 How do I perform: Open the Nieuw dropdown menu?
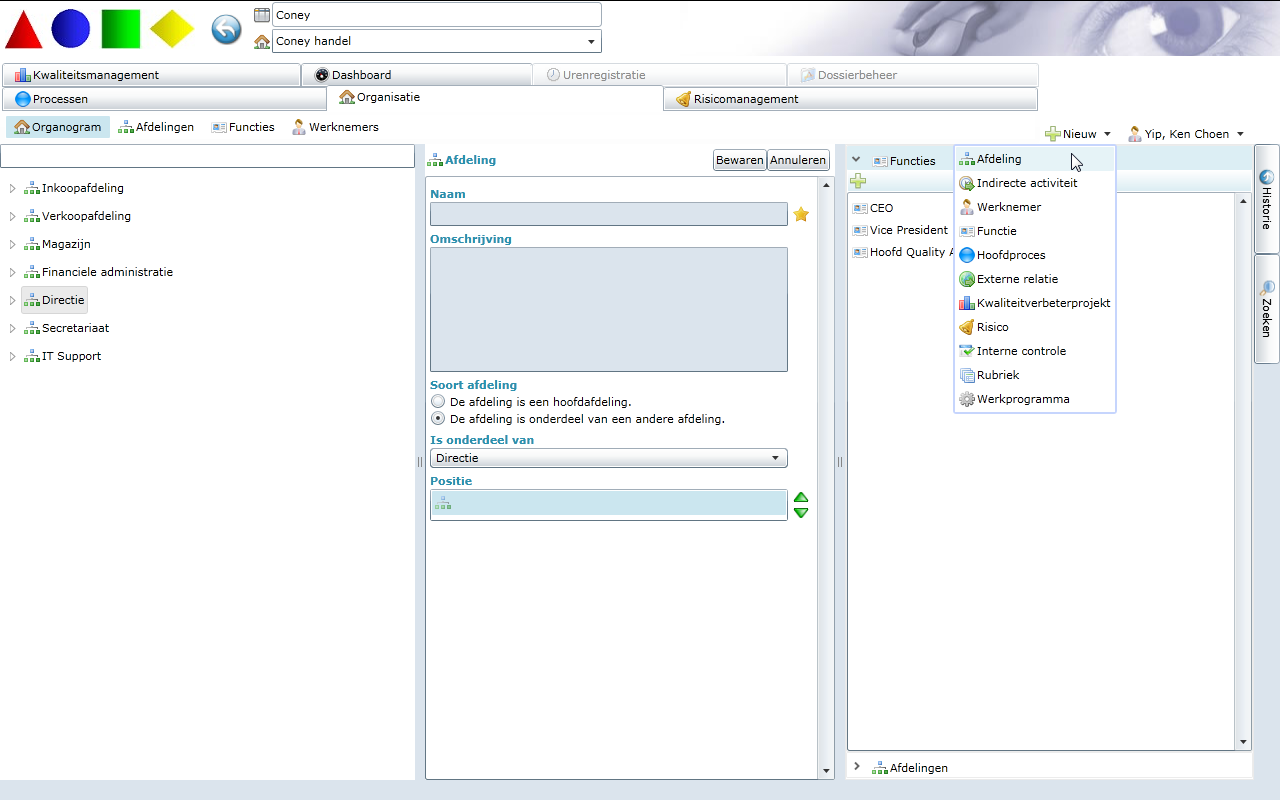[1078, 134]
